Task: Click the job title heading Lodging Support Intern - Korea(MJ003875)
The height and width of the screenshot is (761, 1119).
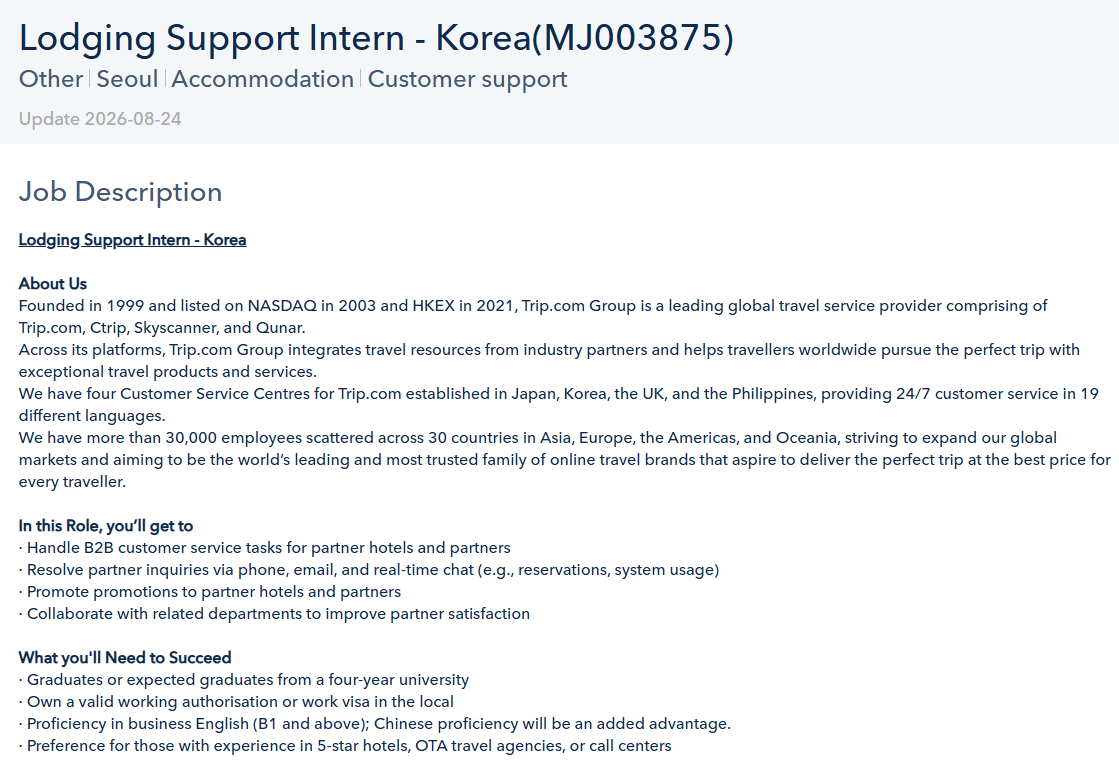Action: coord(376,38)
